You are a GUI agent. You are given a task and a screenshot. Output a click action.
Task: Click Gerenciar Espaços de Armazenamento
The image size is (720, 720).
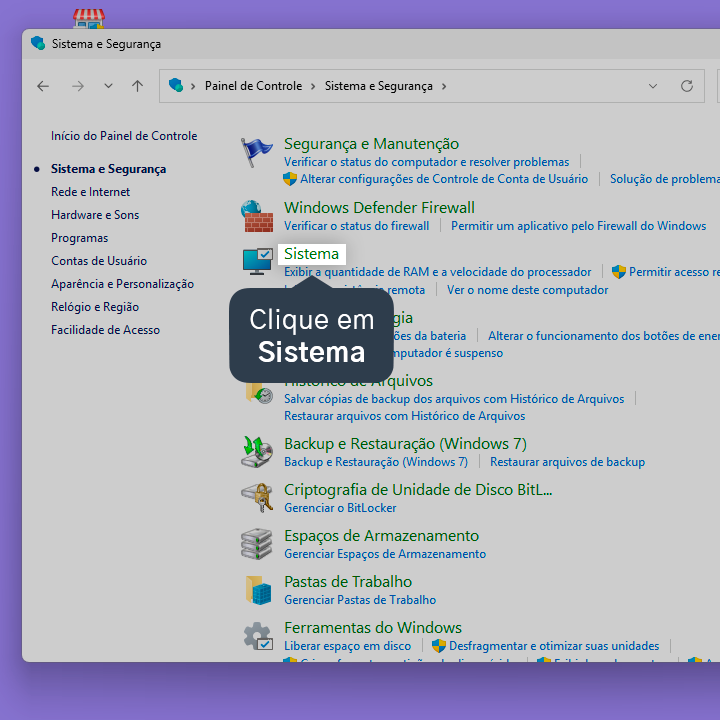click(385, 554)
